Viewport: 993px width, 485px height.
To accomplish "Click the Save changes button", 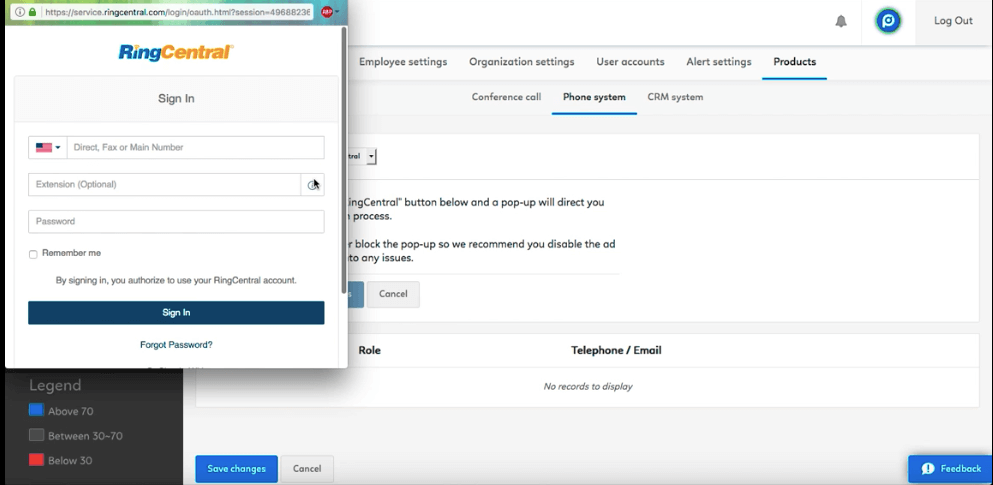I will click(x=236, y=469).
